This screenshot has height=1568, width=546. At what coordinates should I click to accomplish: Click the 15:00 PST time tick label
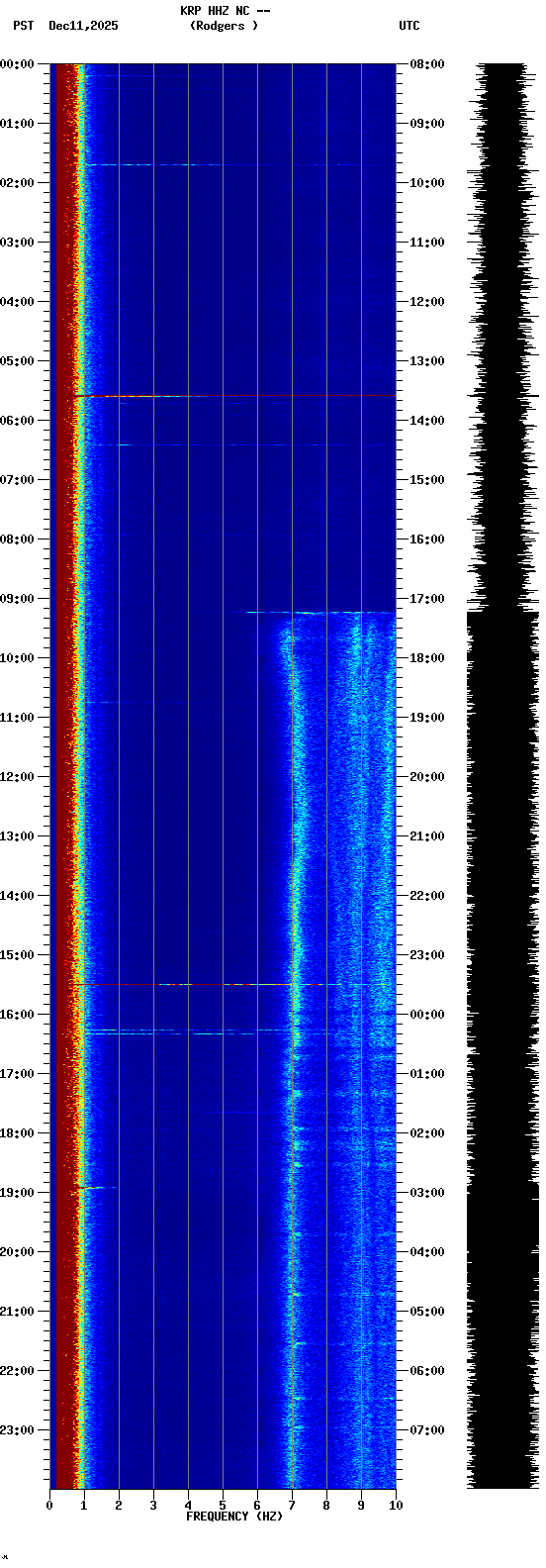[17, 955]
